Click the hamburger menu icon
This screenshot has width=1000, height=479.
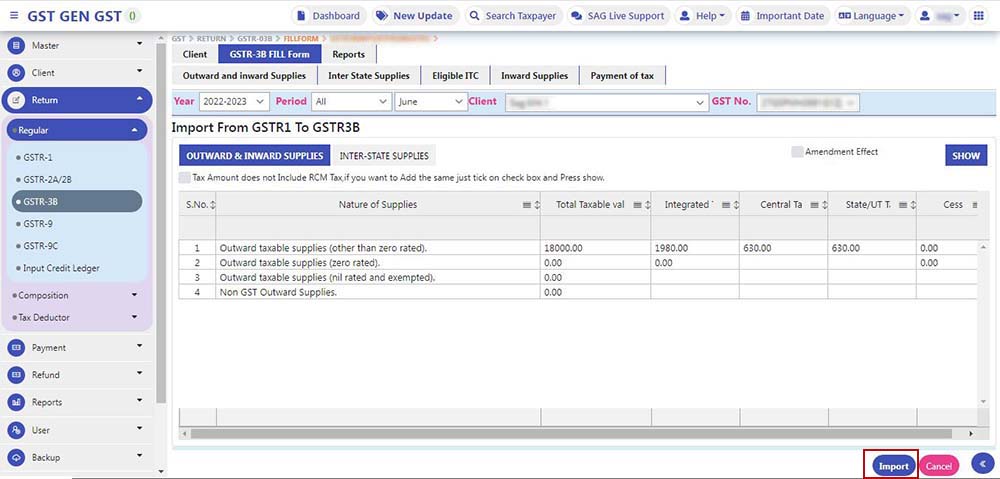[14, 16]
